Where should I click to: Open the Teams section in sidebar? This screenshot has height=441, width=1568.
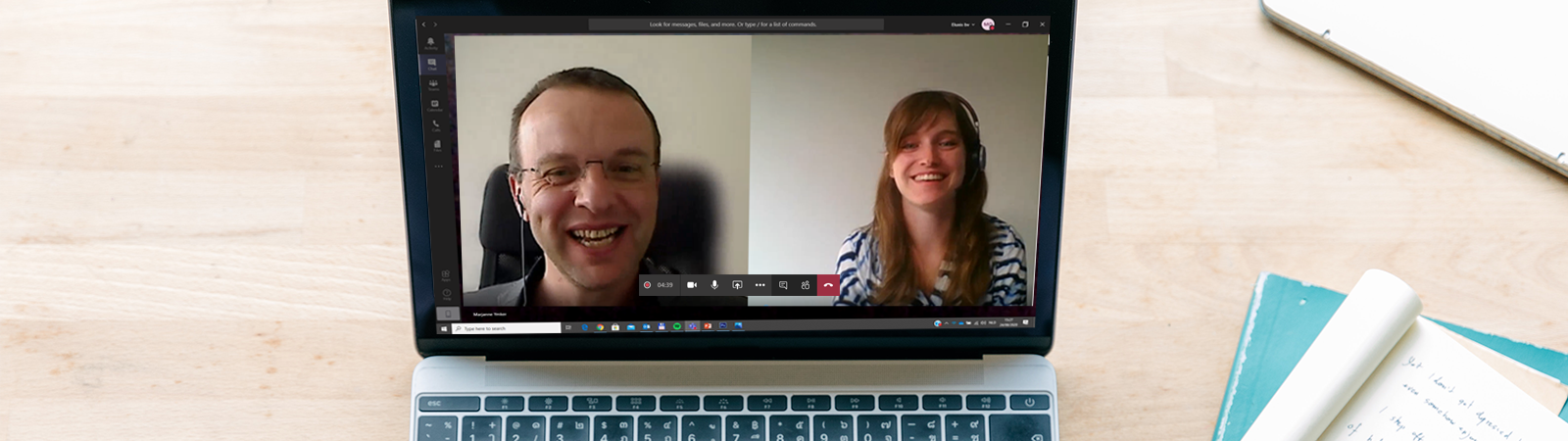point(433,85)
